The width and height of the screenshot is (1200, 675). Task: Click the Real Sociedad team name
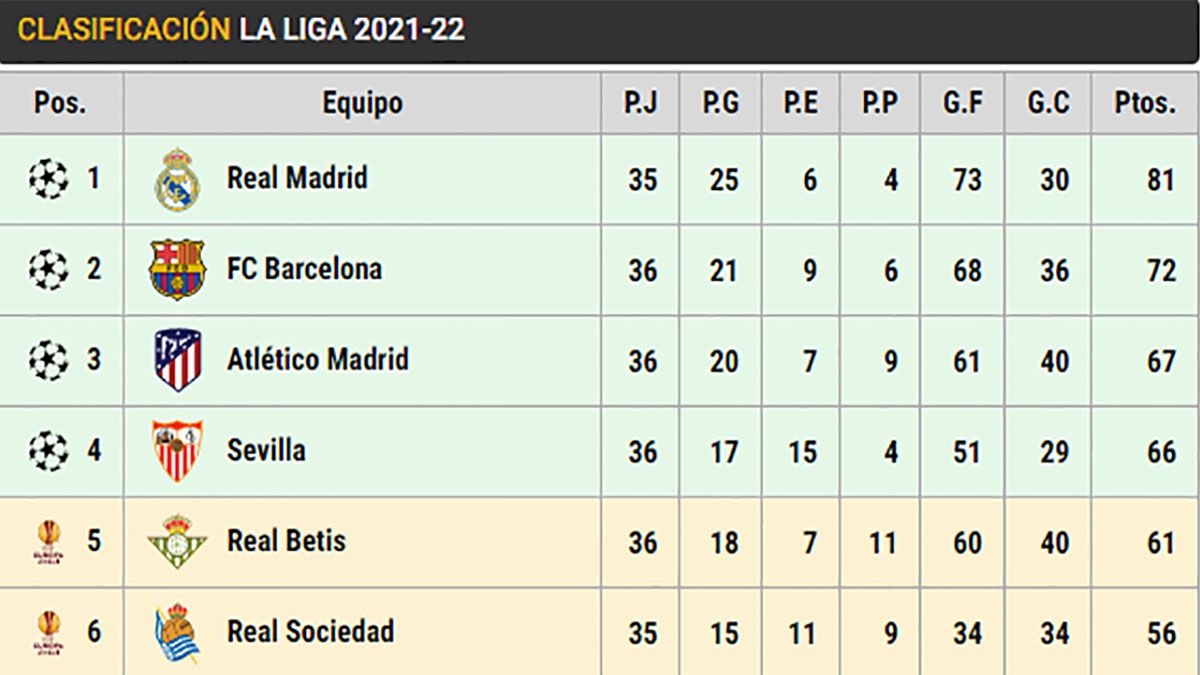(x=310, y=631)
